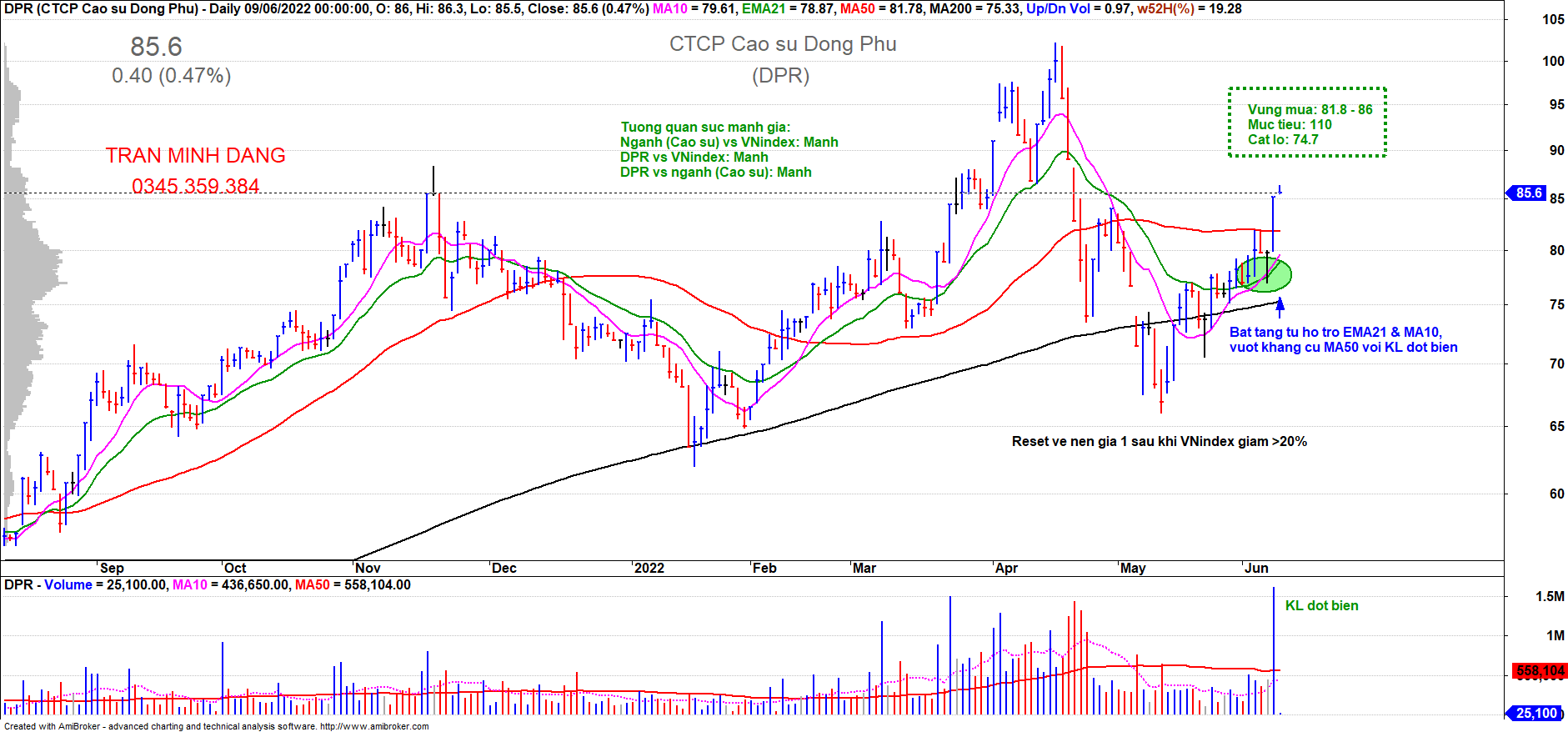Click the red 558,104 volume axis tag
This screenshot has height=732, width=1568.
pyautogui.click(x=1540, y=671)
